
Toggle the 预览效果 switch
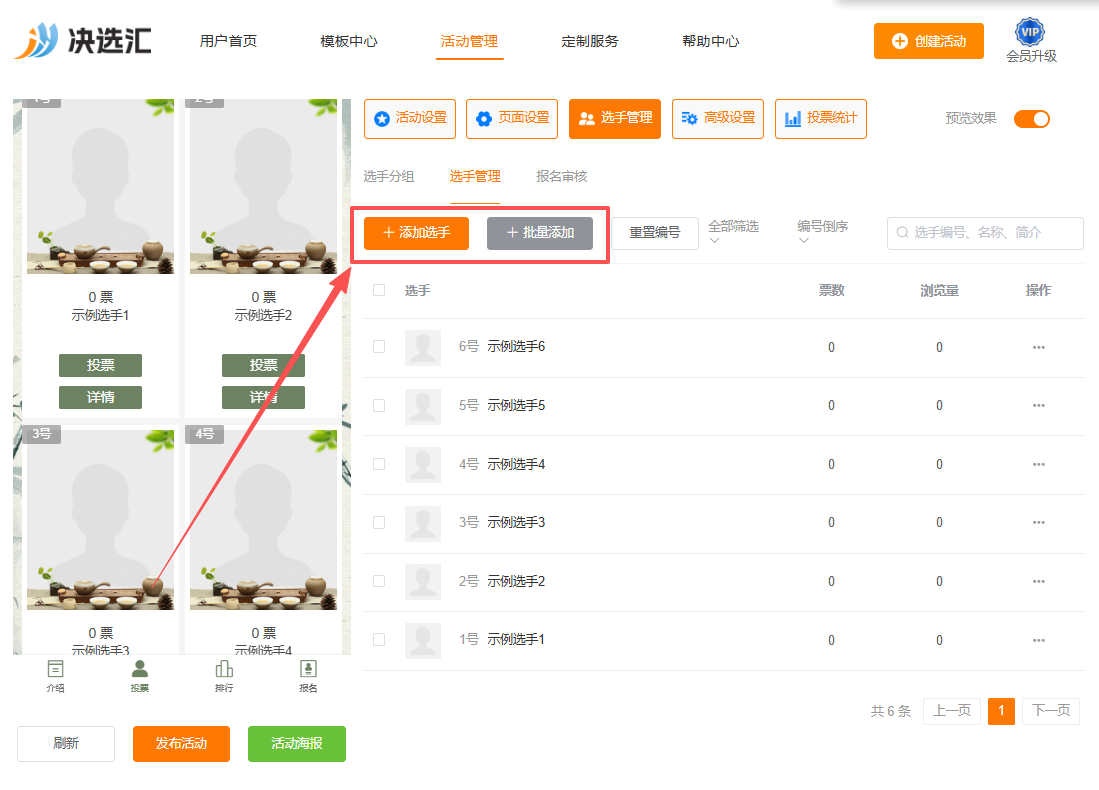pyautogui.click(x=1032, y=118)
